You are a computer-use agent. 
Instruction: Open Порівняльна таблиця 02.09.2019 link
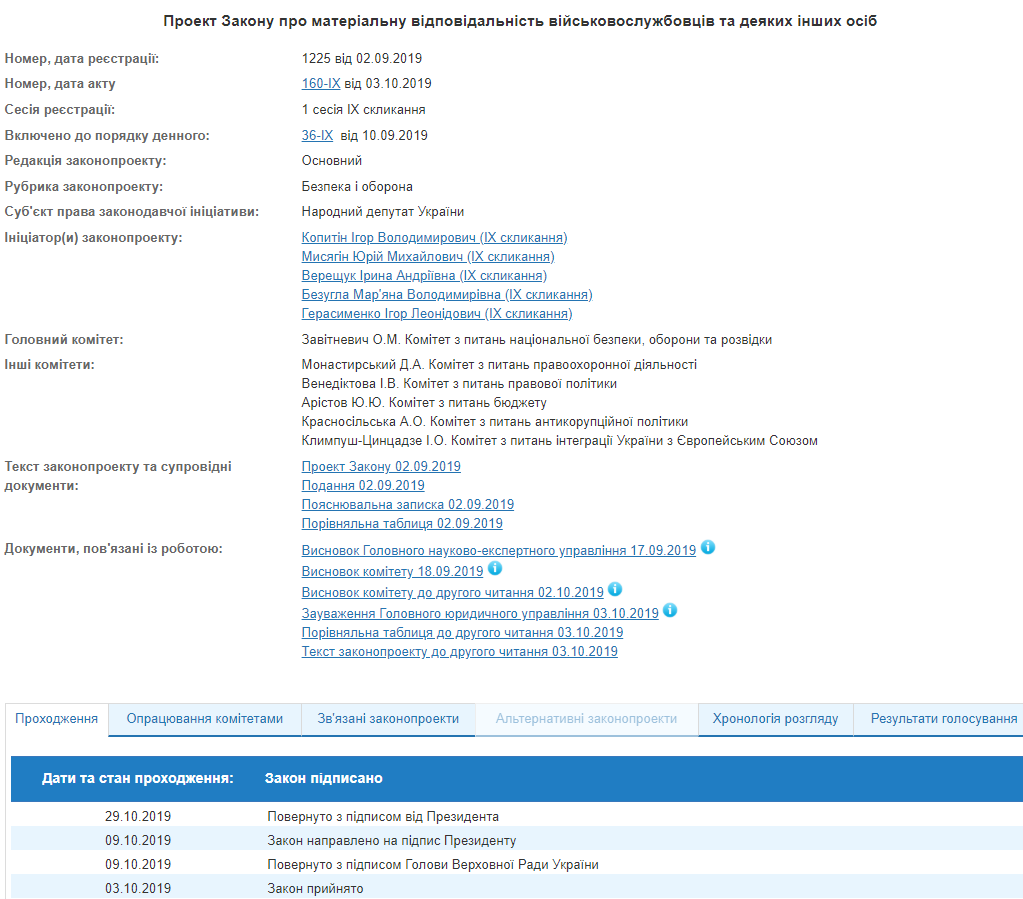coord(402,524)
